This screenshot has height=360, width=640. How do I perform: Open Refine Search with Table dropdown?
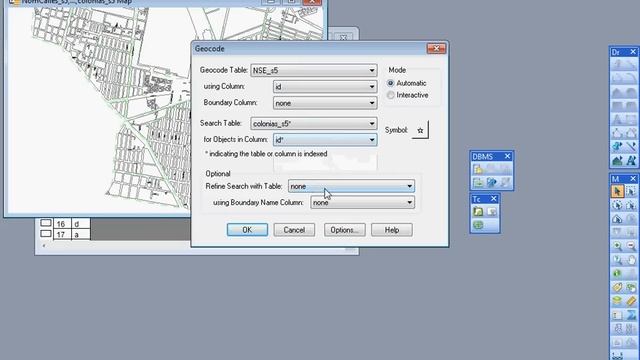pos(351,186)
